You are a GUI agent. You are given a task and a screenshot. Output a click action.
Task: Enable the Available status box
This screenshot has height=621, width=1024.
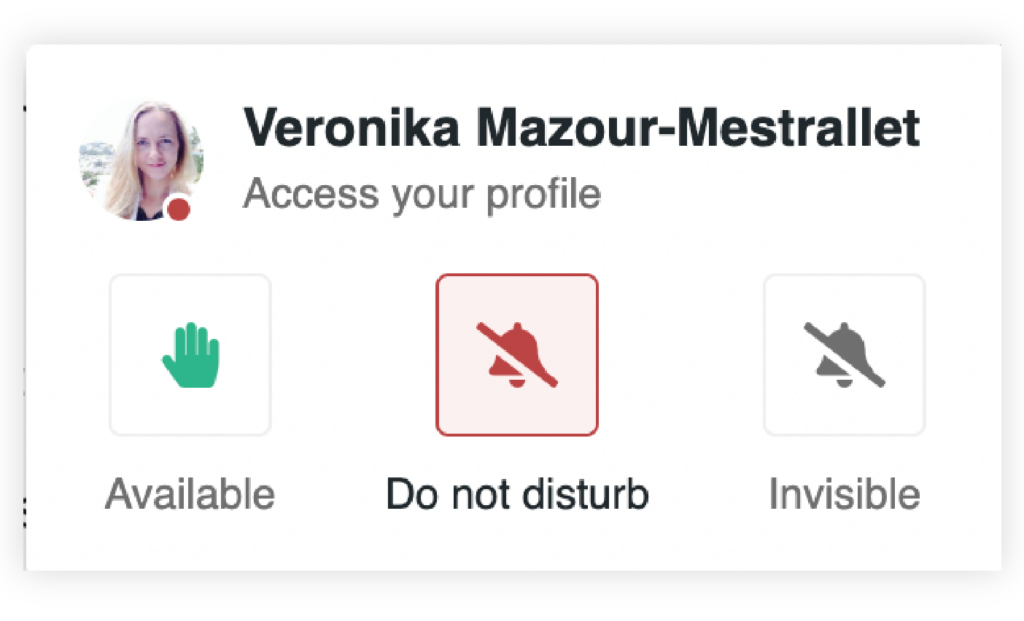coord(190,356)
